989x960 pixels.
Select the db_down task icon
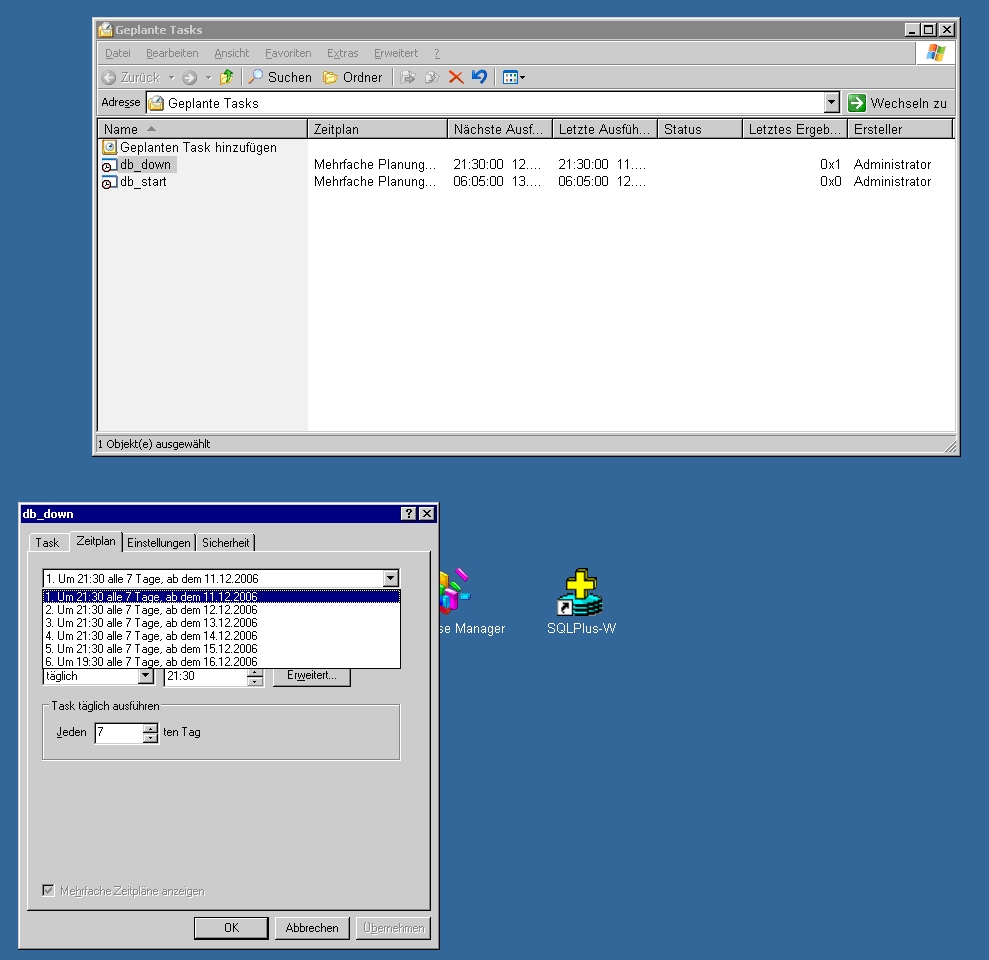[109, 165]
